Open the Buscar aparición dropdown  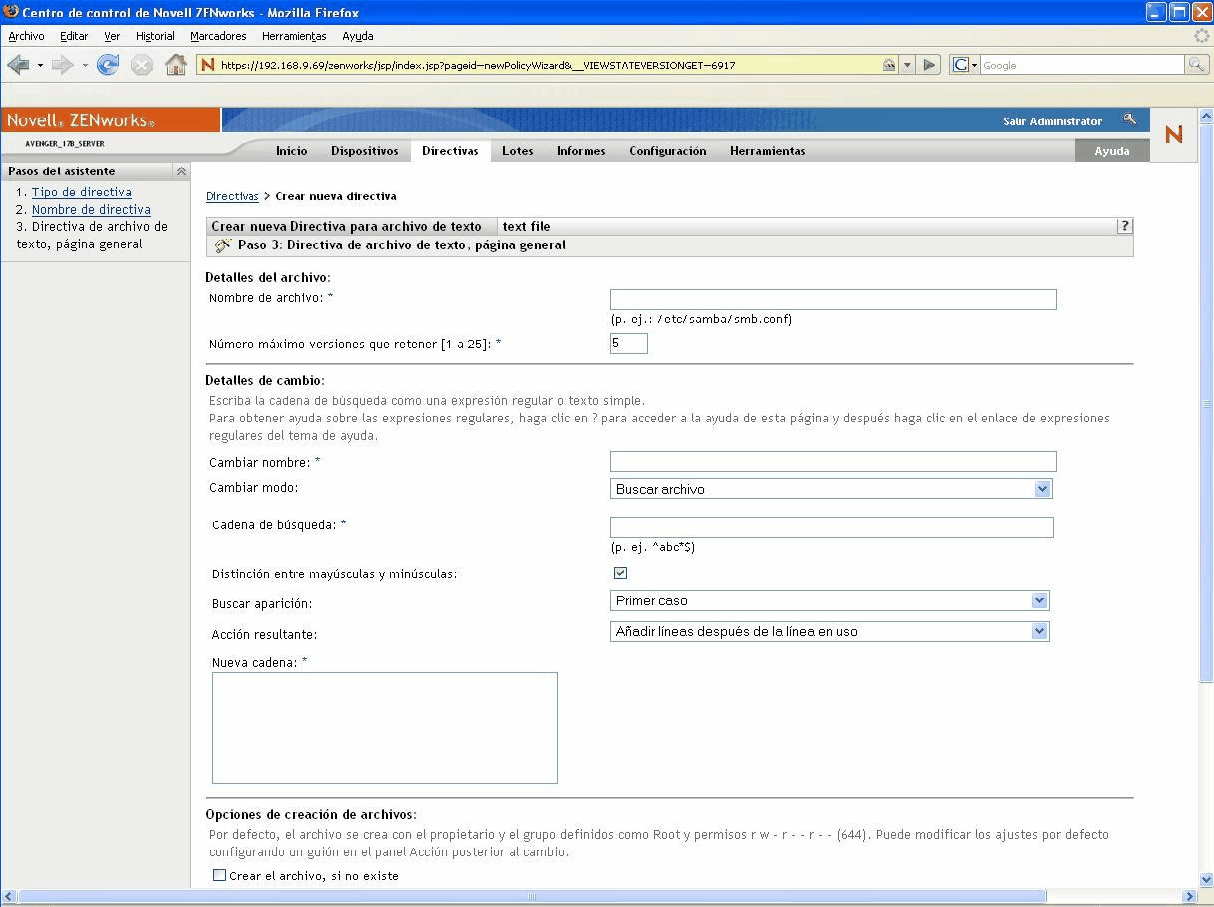[x=1039, y=600]
